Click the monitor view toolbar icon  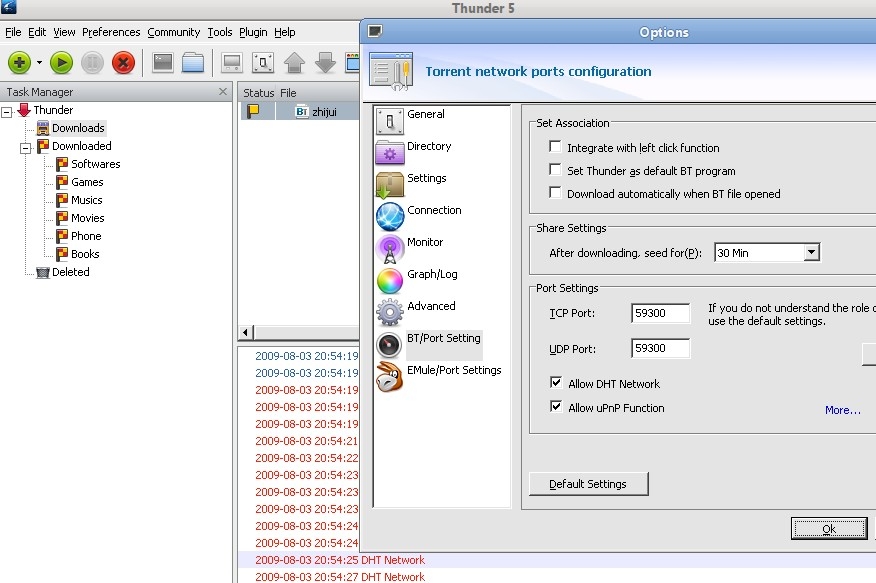point(232,63)
